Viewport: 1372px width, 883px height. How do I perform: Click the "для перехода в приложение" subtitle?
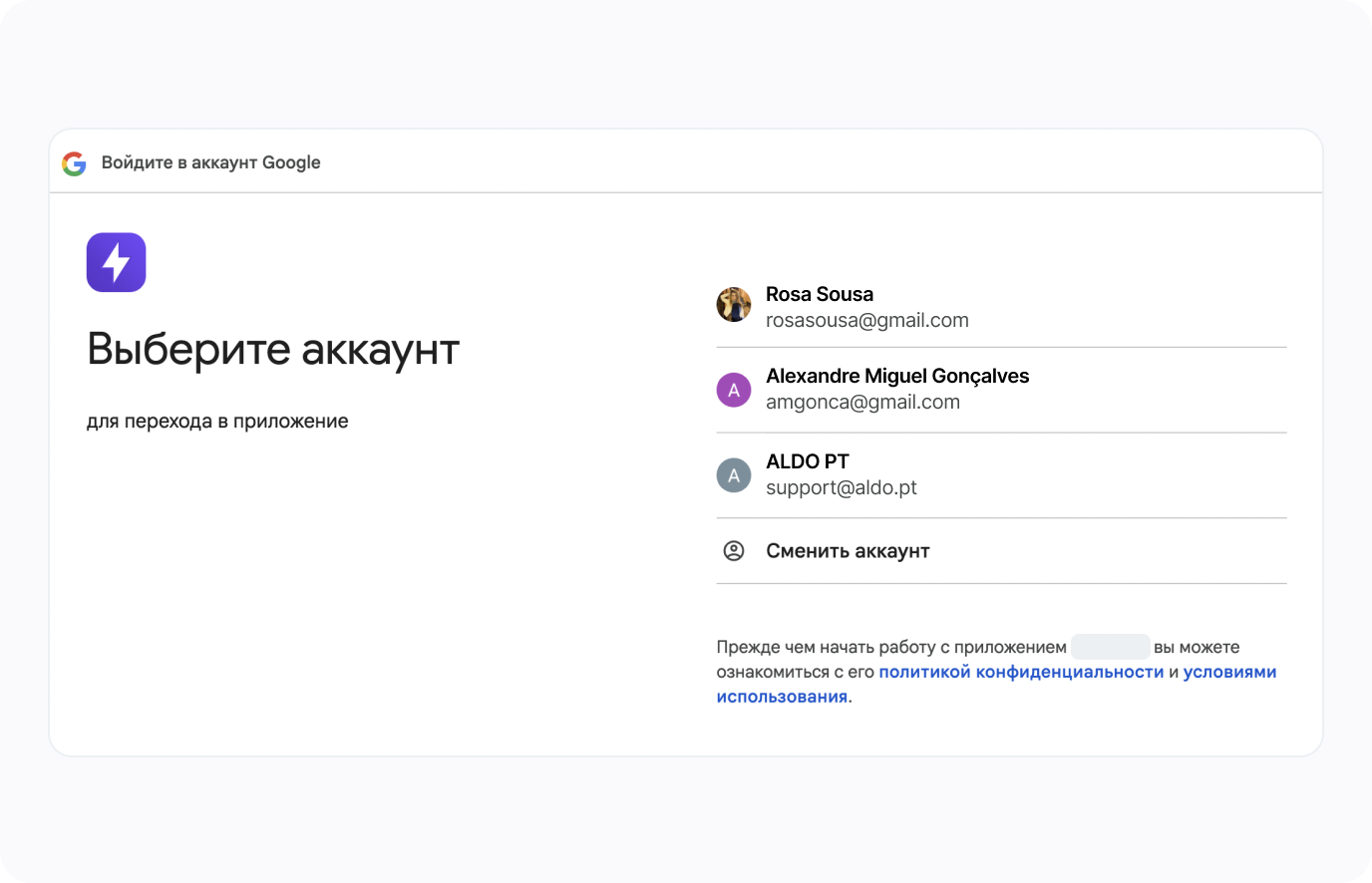217,422
